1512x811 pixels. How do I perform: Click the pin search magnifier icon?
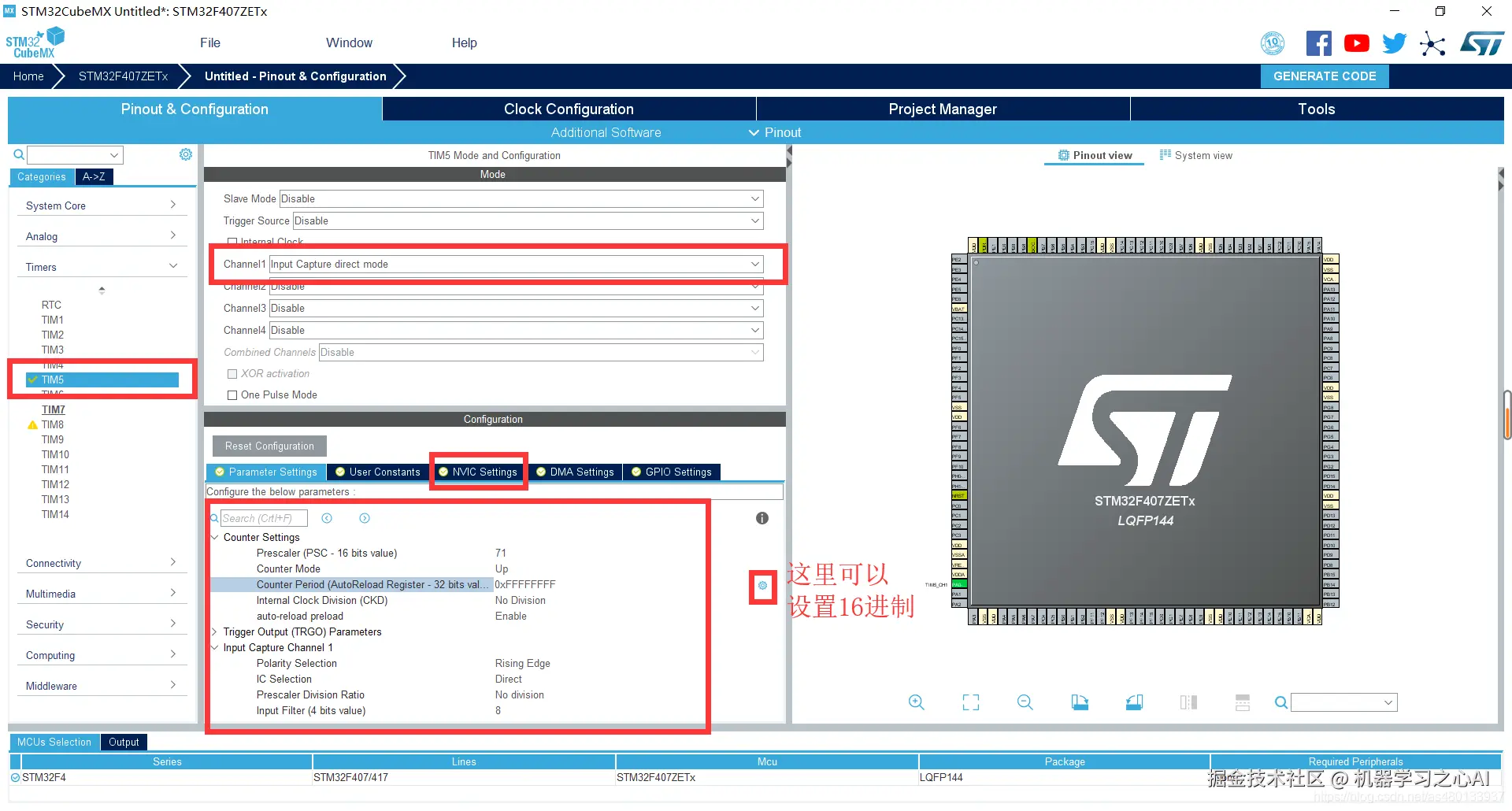pos(1281,702)
